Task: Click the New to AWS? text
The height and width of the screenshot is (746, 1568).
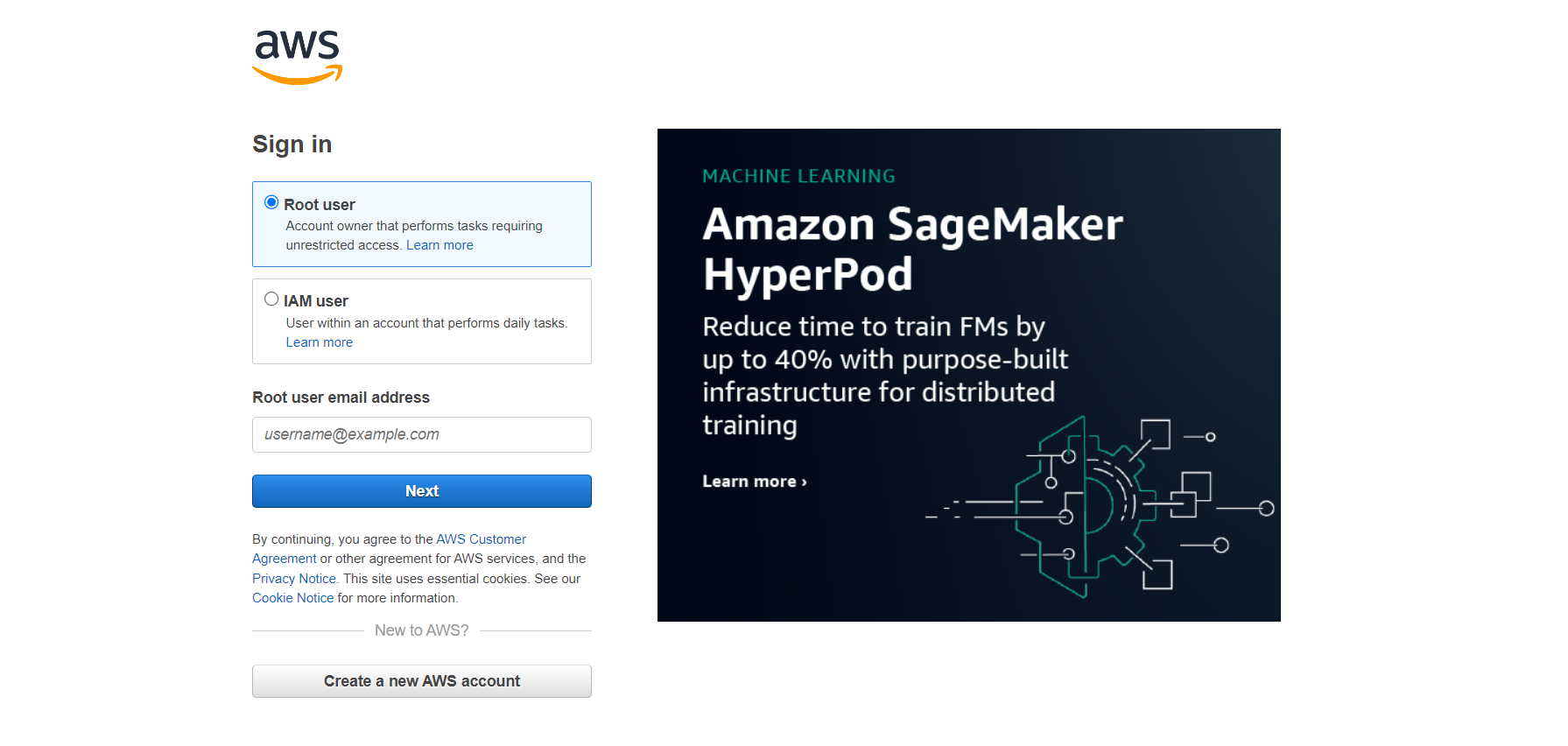Action: pos(422,630)
